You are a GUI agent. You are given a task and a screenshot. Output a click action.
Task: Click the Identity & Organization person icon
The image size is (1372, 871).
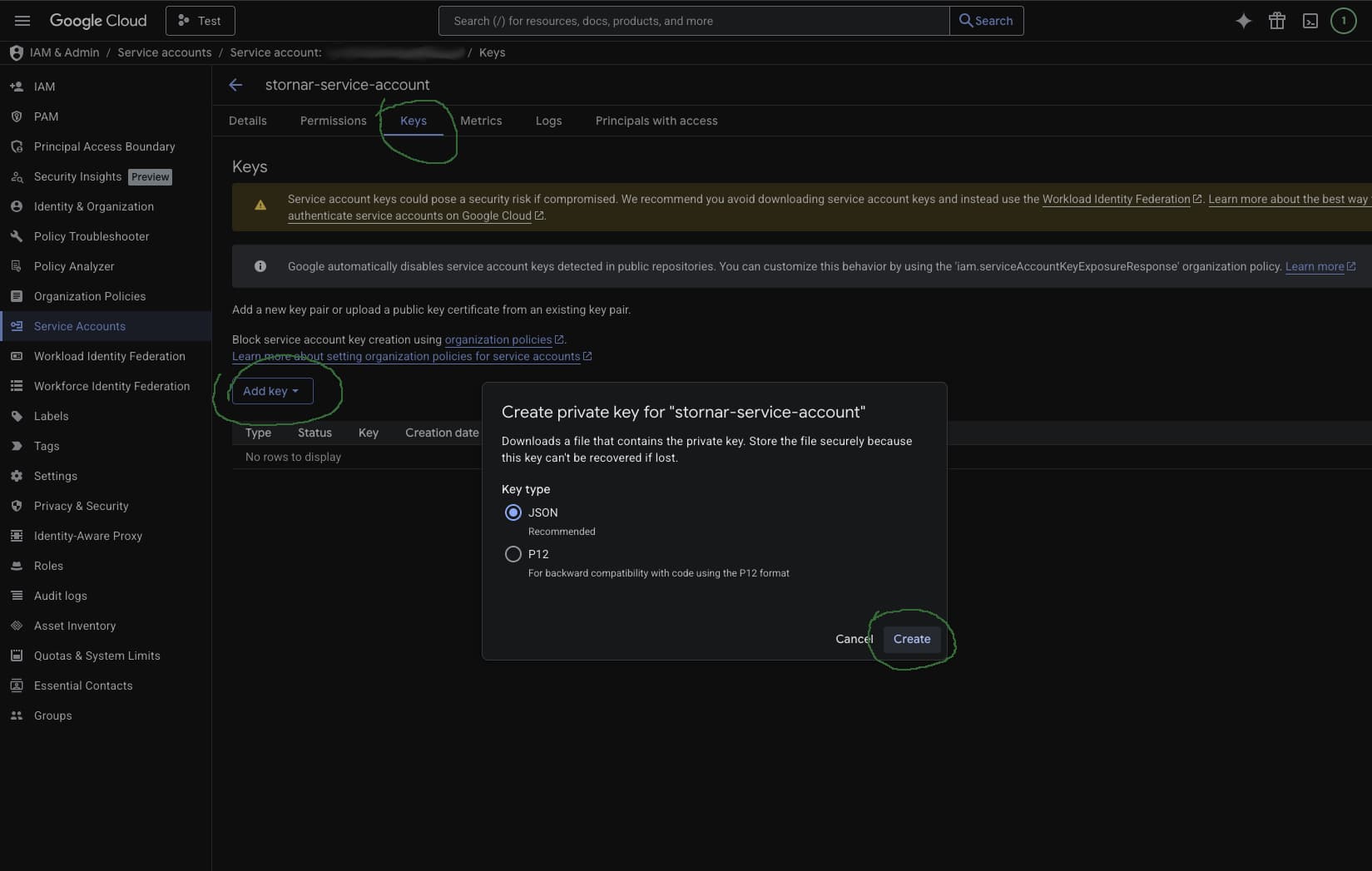pyautogui.click(x=17, y=206)
